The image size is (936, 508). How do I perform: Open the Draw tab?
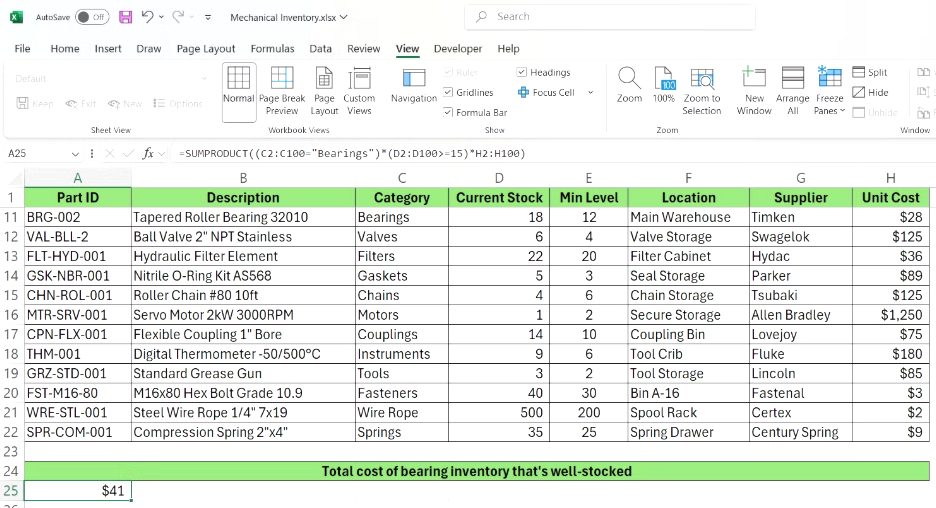[x=149, y=48]
